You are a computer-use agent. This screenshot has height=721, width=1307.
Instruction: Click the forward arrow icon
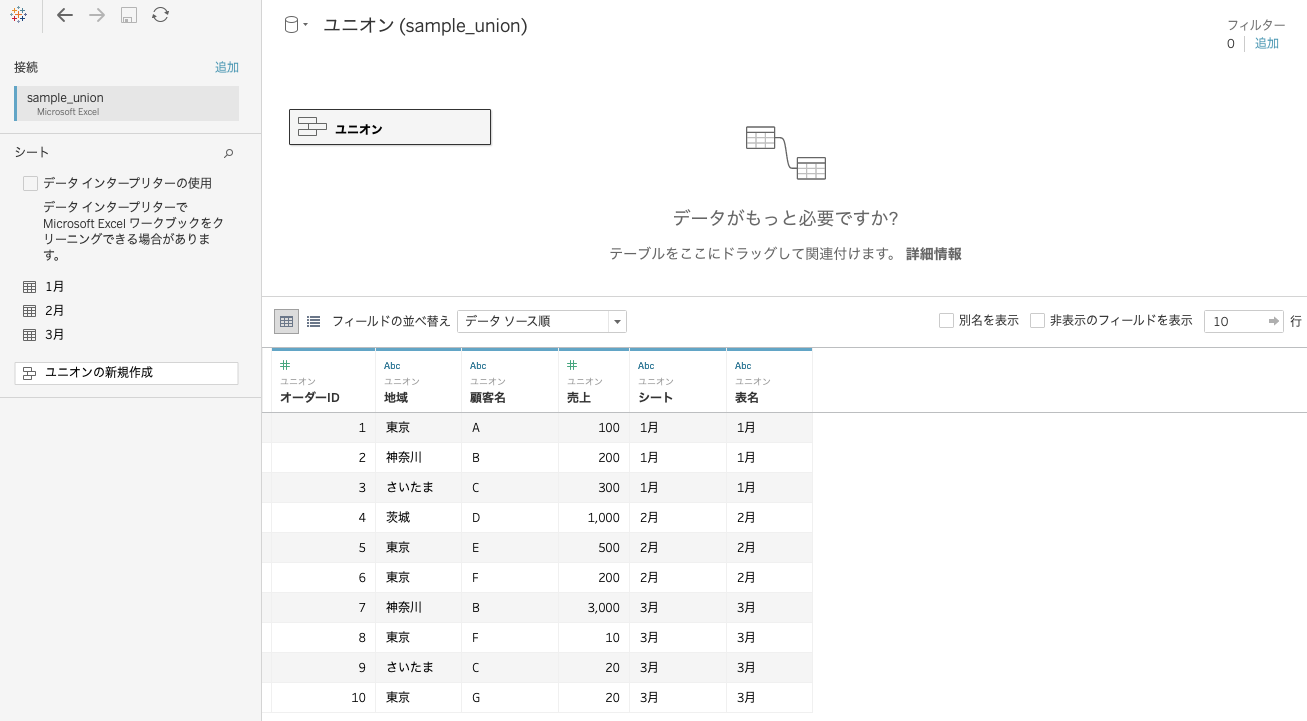[97, 15]
